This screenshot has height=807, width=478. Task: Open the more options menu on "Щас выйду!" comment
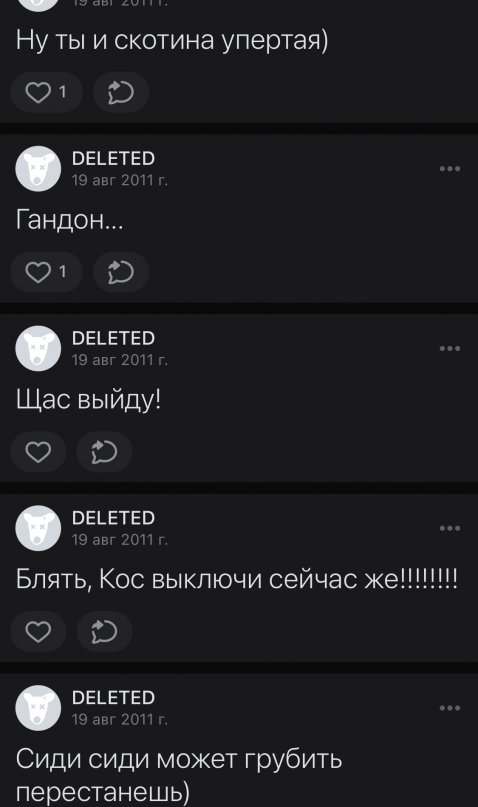point(450,348)
